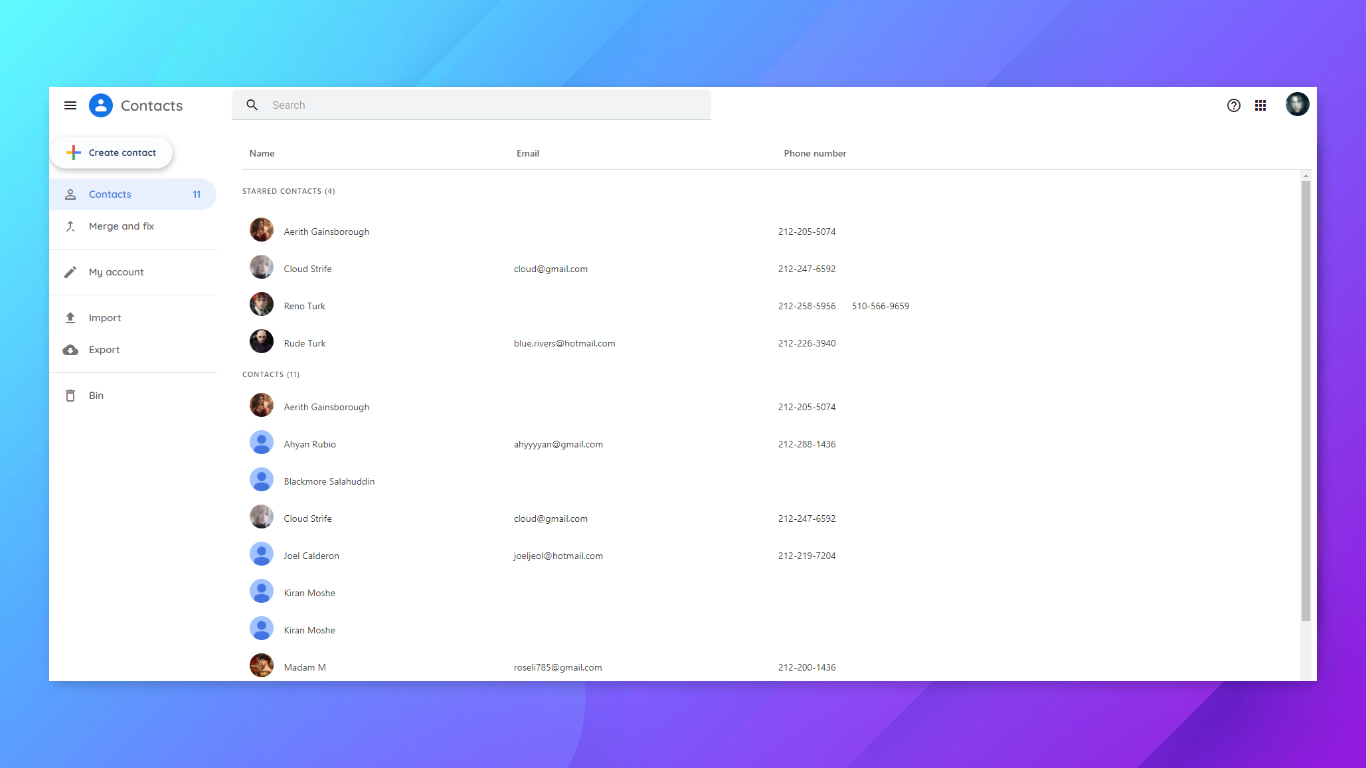
Task: Open Blackmore Salahuddin contact name
Action: [329, 481]
